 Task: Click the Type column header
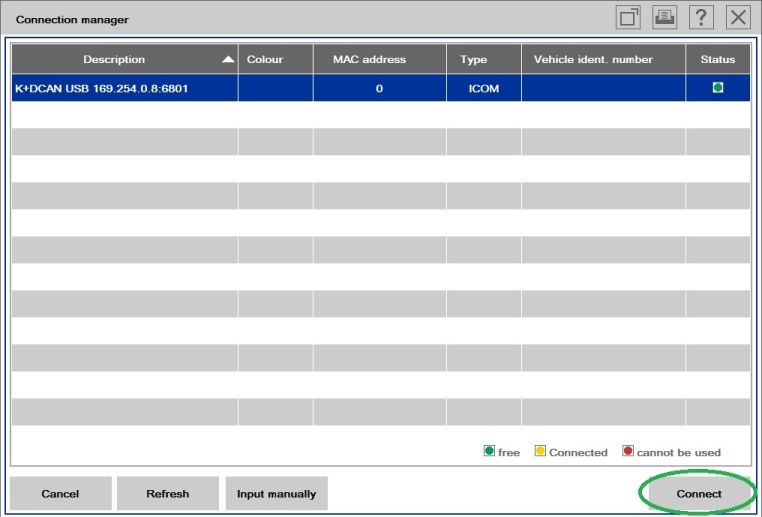click(473, 60)
